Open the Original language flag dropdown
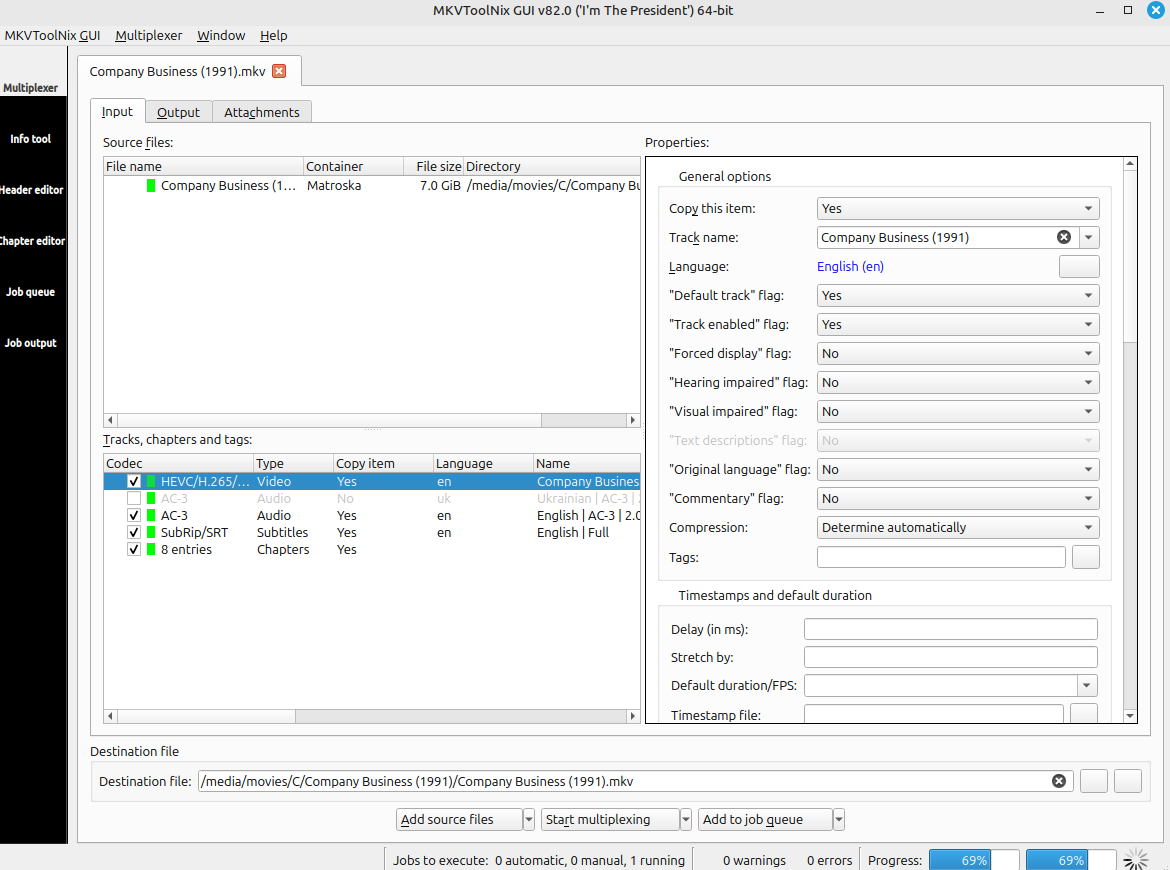 coord(958,469)
